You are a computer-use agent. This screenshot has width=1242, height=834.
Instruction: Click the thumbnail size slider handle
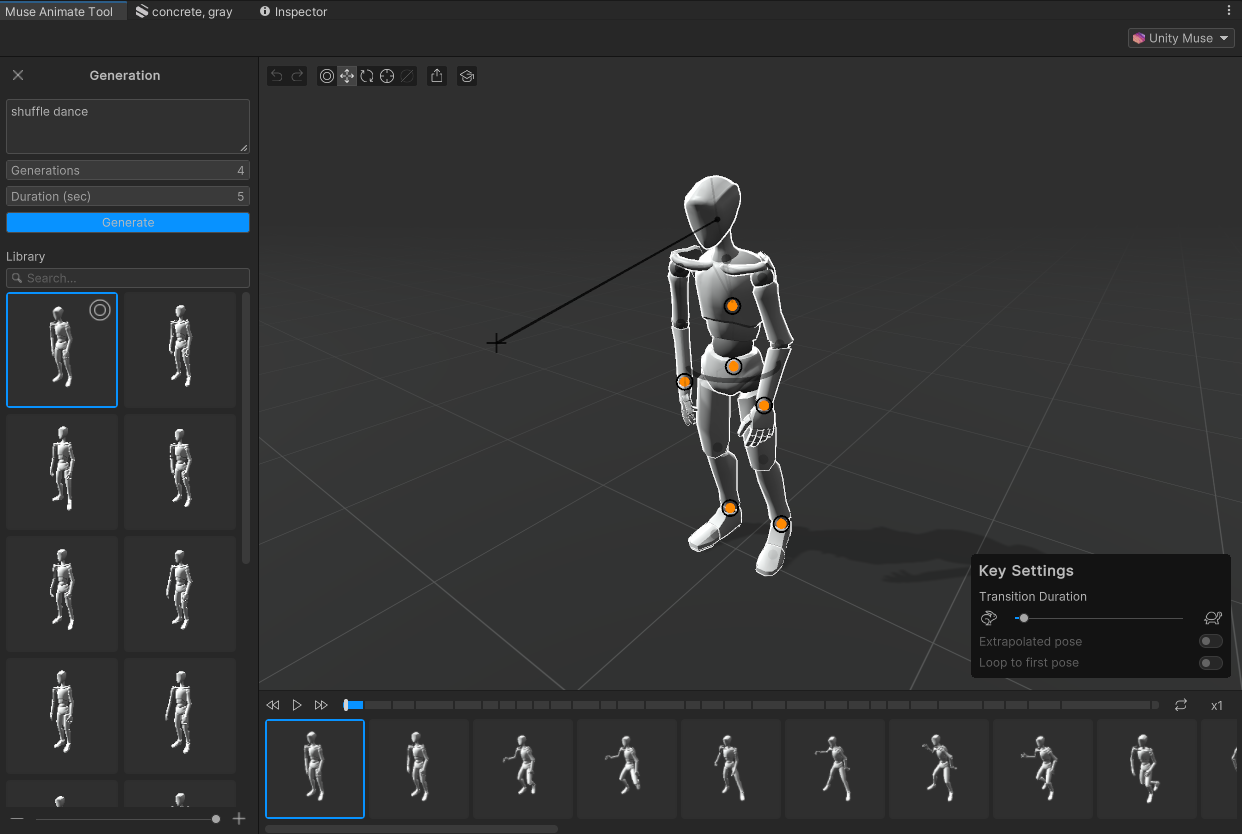coord(216,819)
